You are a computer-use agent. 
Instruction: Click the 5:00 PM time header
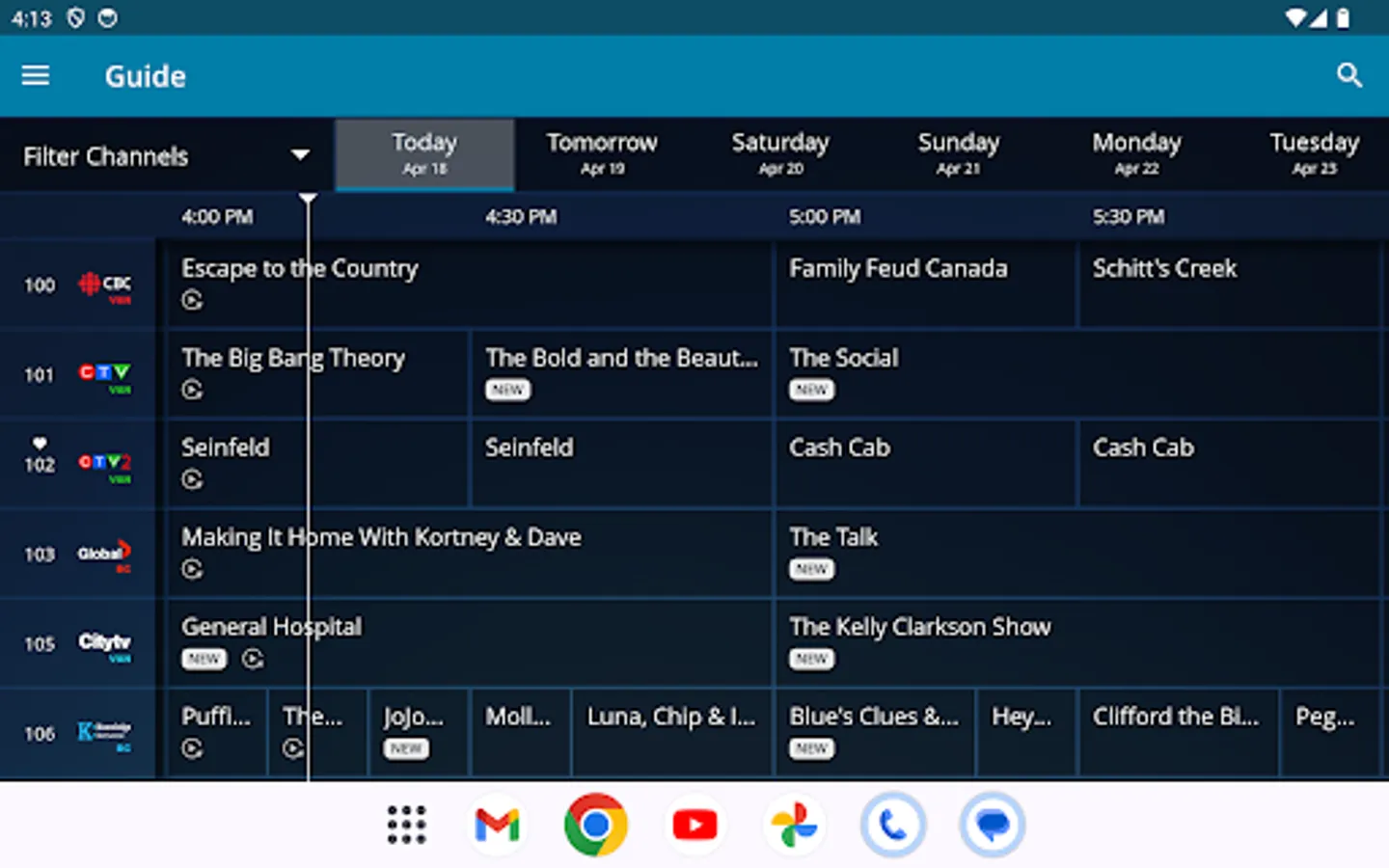click(825, 217)
